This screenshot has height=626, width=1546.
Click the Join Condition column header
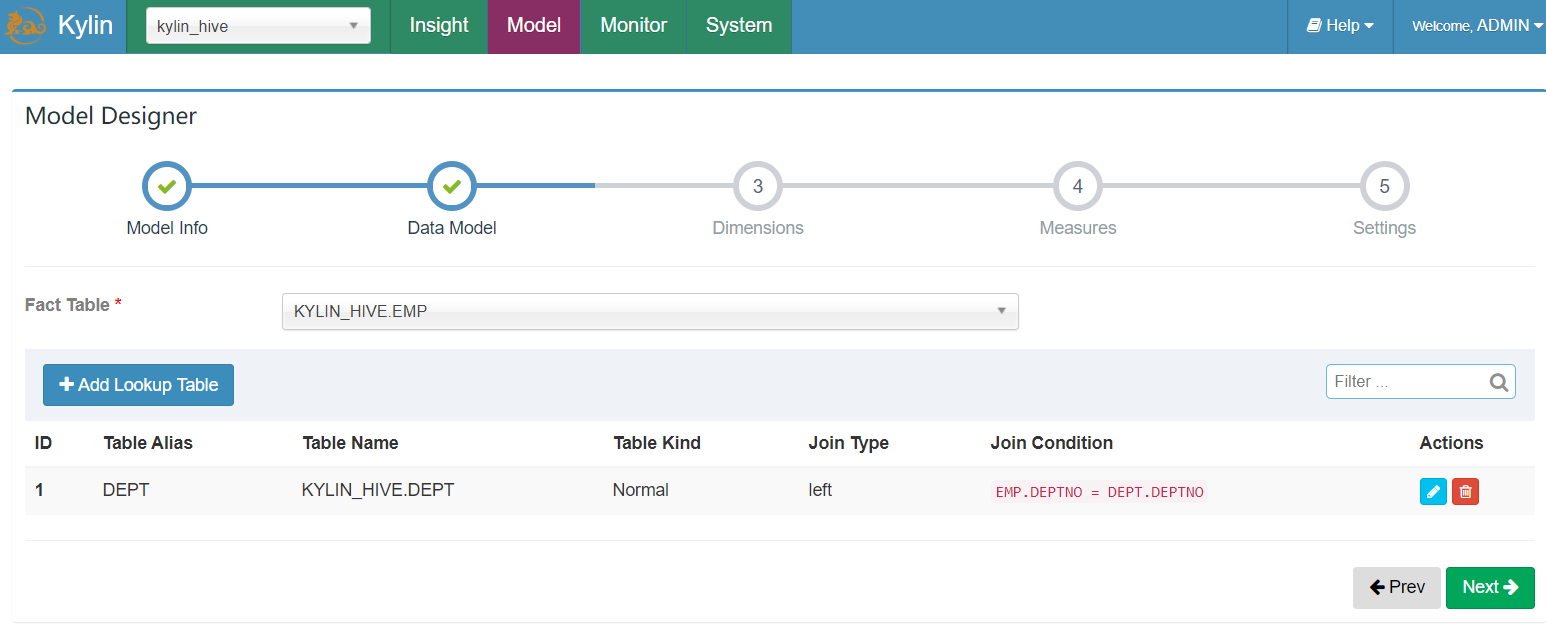[x=1052, y=443]
